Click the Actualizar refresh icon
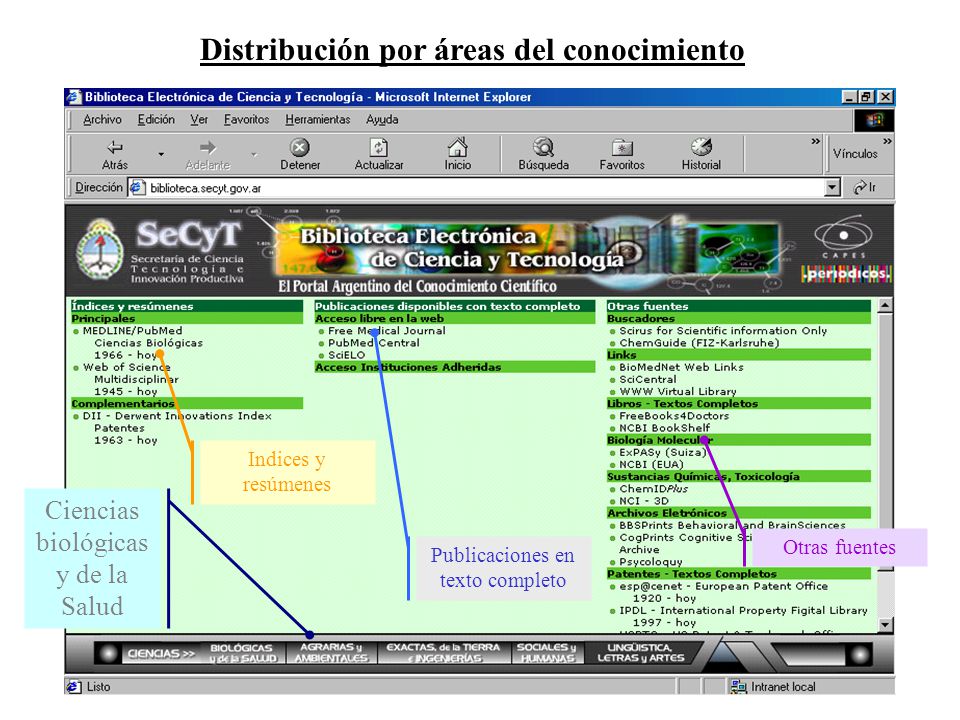Image resolution: width=960 pixels, height=720 pixels. pos(378,147)
